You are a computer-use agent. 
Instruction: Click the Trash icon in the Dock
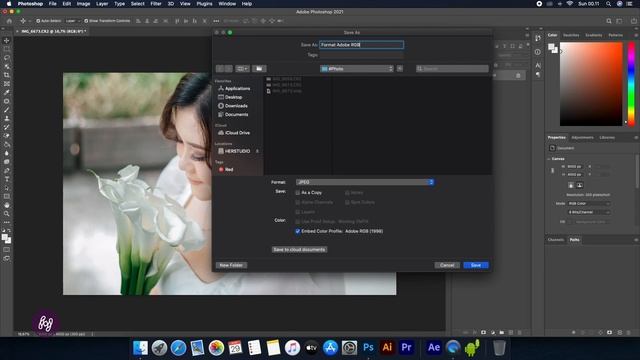pos(499,348)
